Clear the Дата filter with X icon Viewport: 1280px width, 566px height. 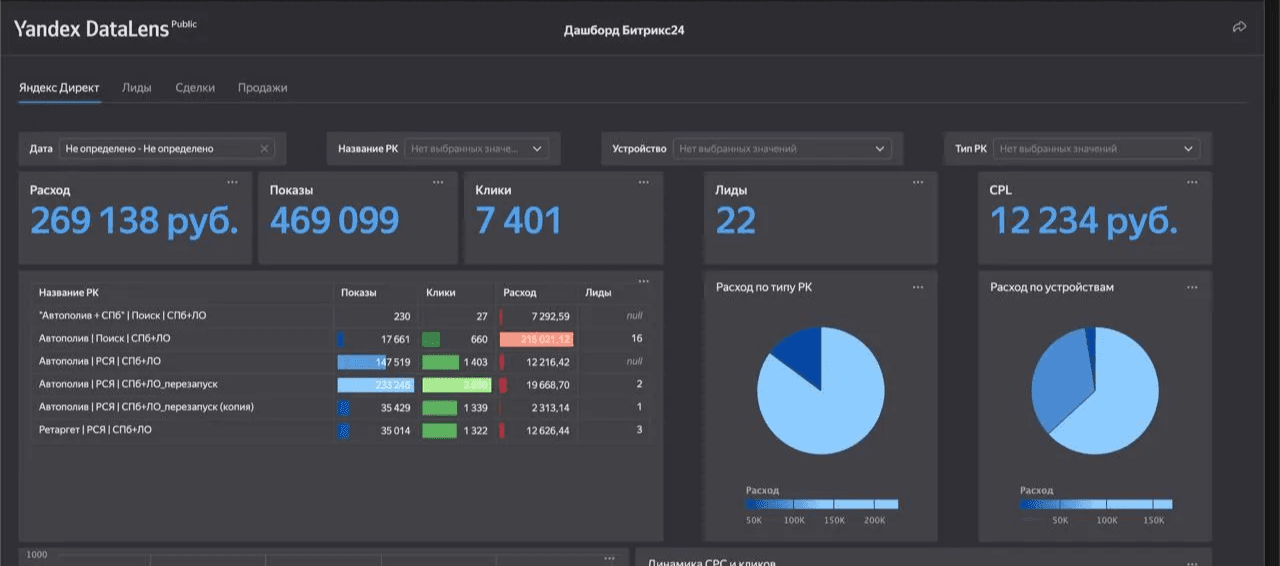[x=264, y=148]
